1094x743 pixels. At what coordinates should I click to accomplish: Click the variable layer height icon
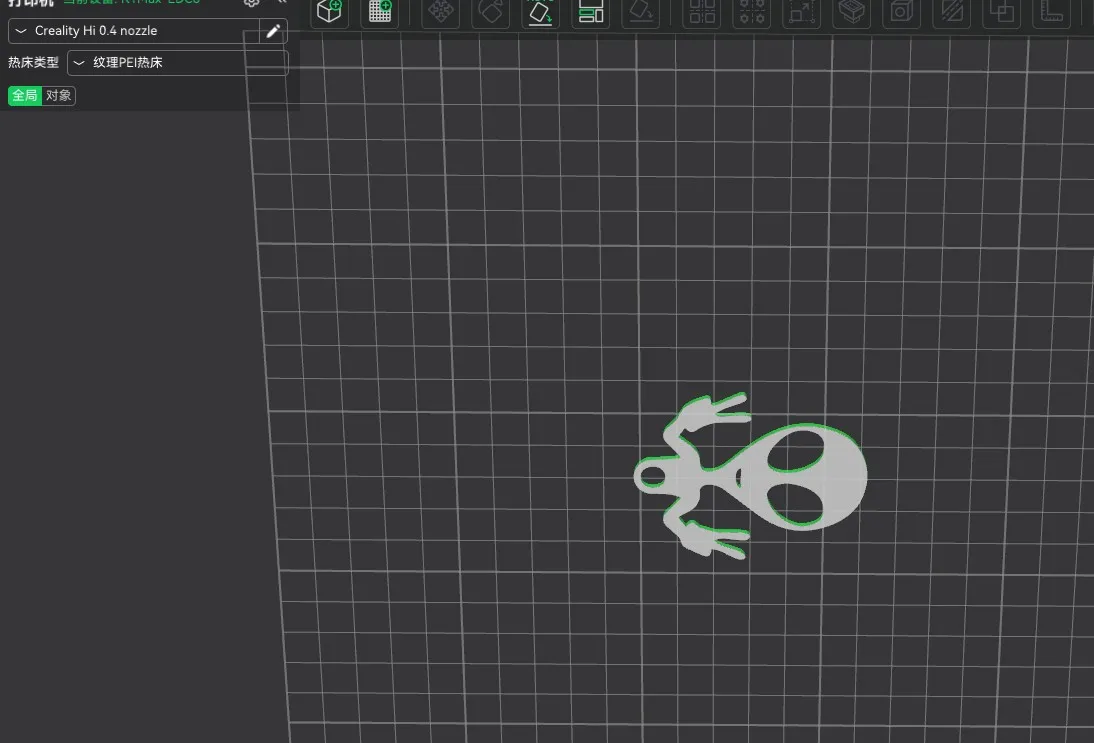coord(852,11)
